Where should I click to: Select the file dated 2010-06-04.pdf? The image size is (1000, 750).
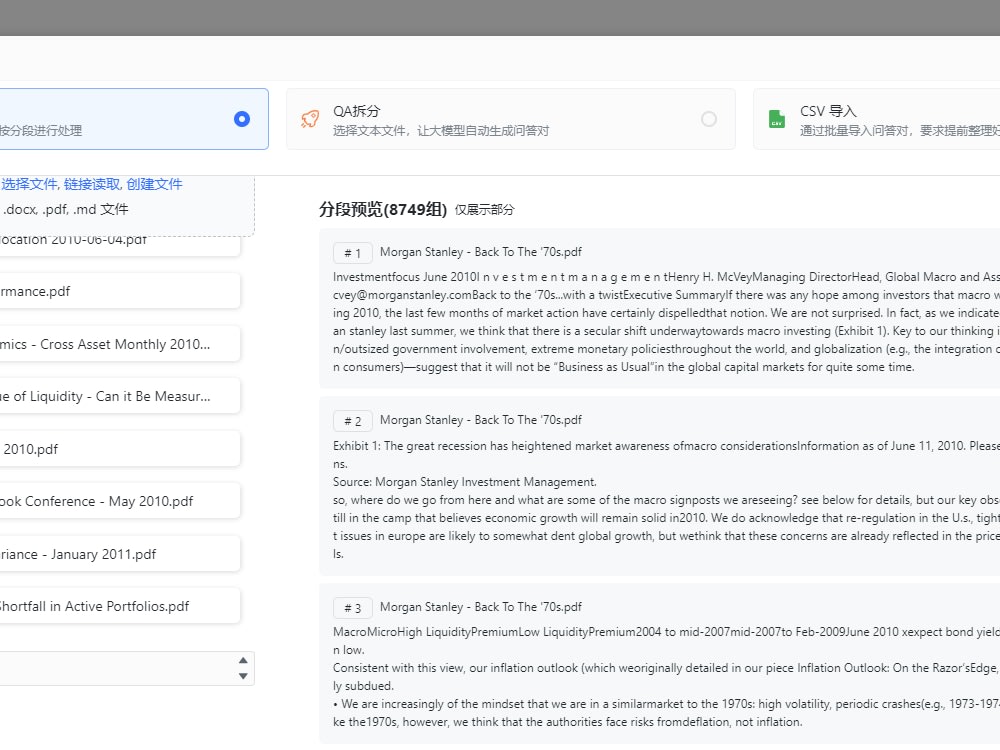click(x=120, y=246)
